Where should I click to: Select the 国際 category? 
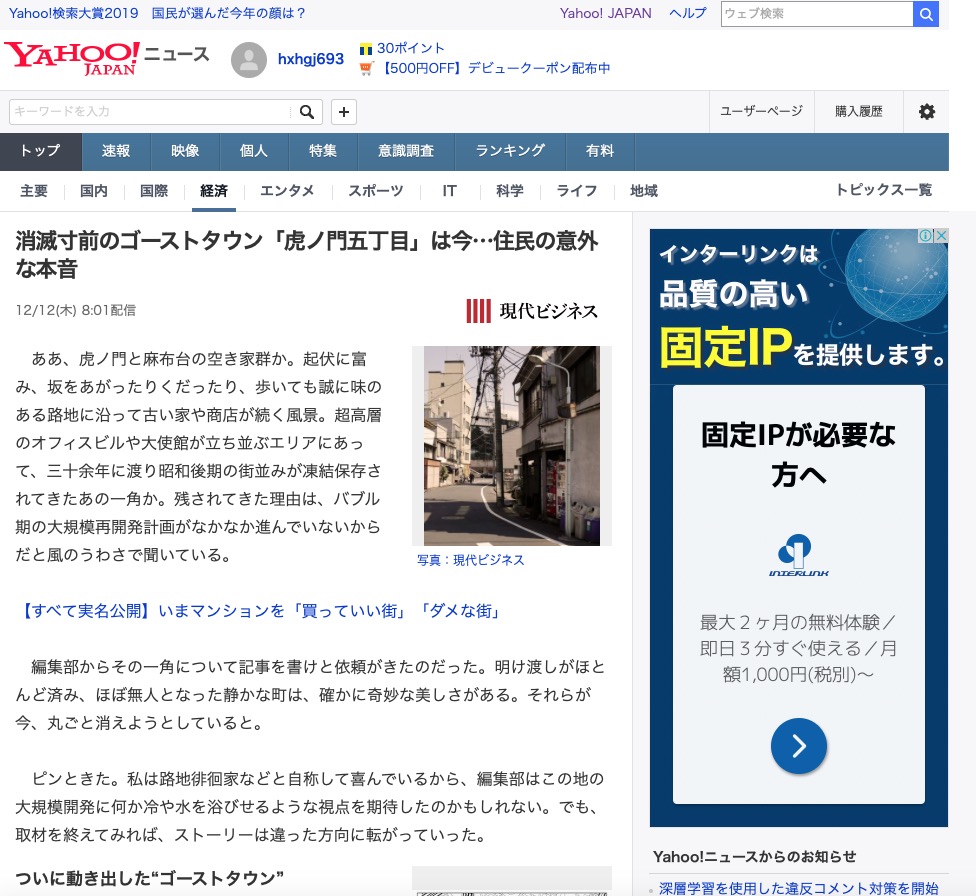tap(154, 191)
